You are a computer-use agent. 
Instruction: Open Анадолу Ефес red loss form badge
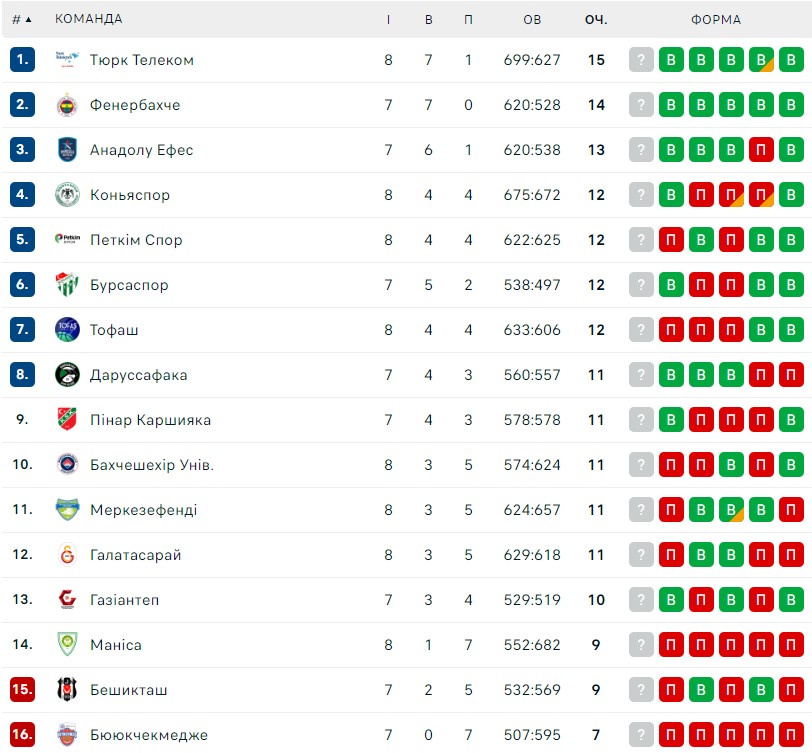pos(761,150)
